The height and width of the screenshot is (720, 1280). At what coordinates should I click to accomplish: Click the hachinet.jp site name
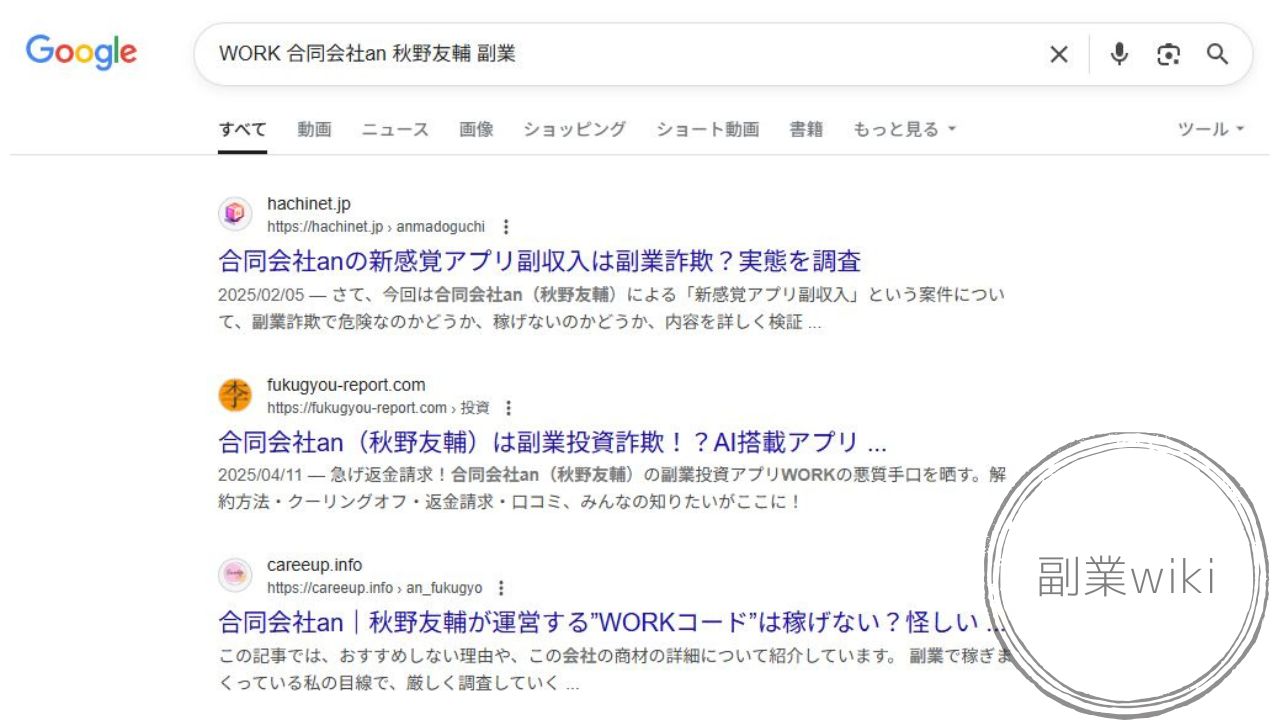tap(309, 204)
